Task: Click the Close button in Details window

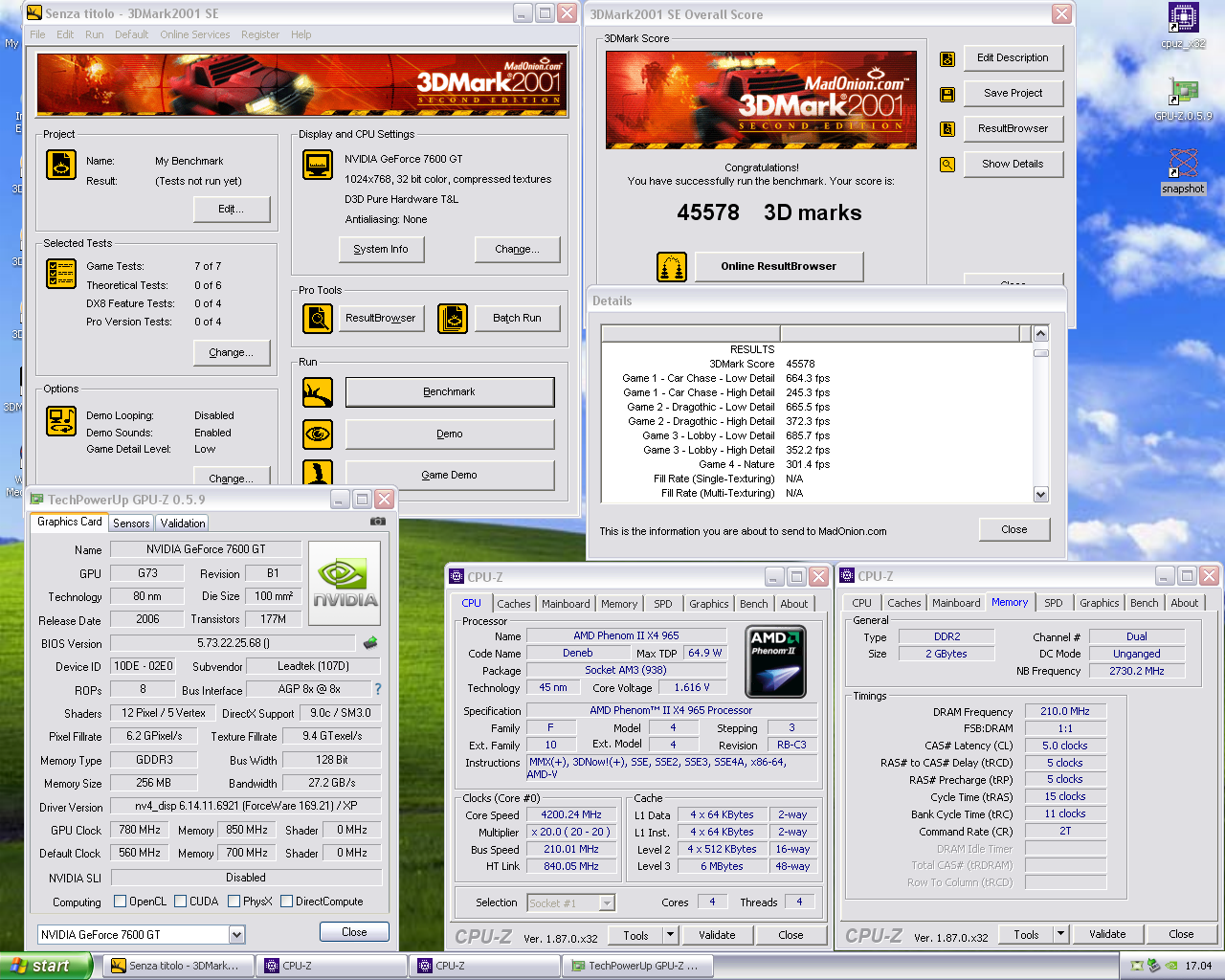Action: click(x=1014, y=530)
